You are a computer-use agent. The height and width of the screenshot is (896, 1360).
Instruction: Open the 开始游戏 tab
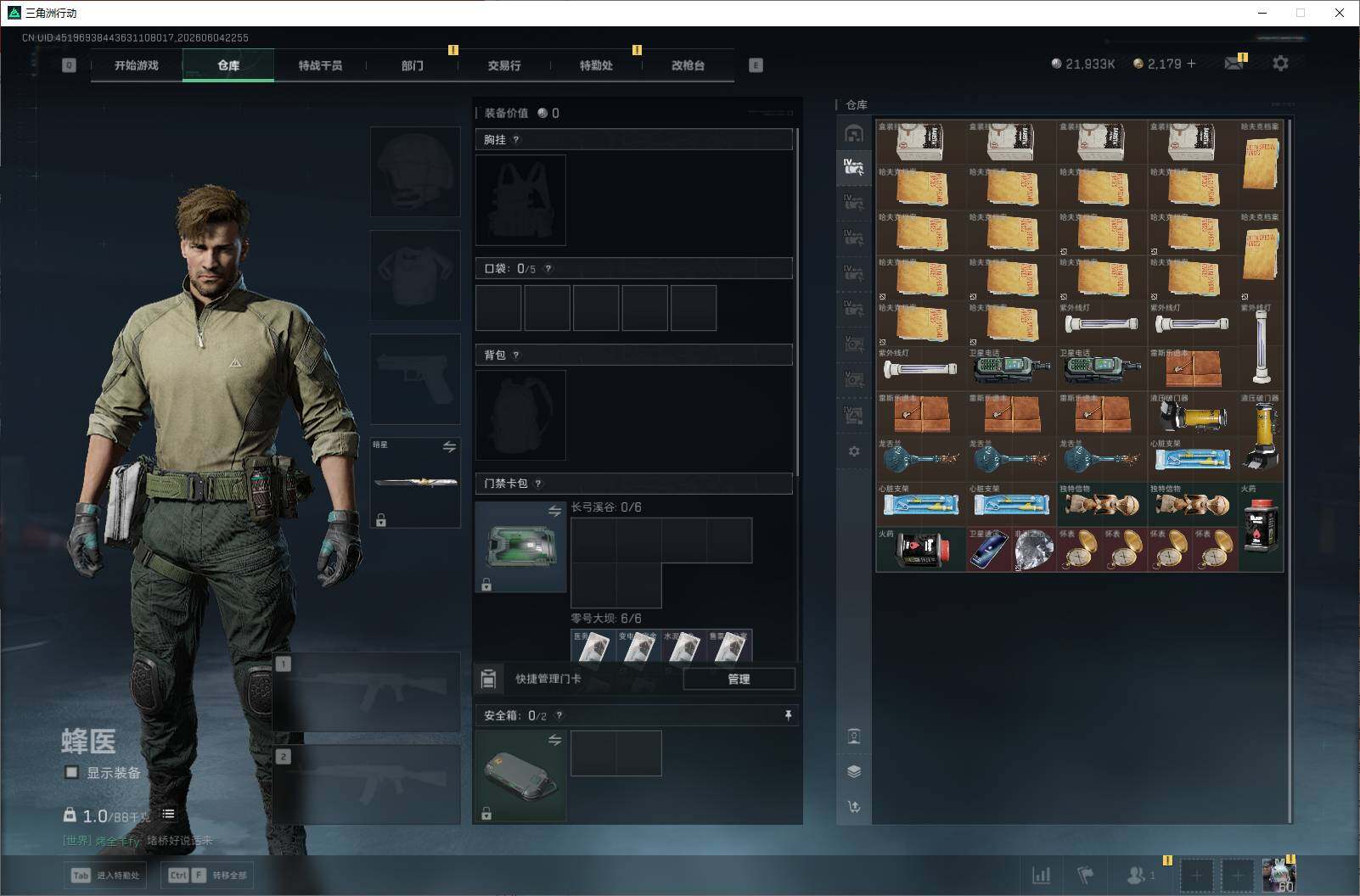(137, 65)
